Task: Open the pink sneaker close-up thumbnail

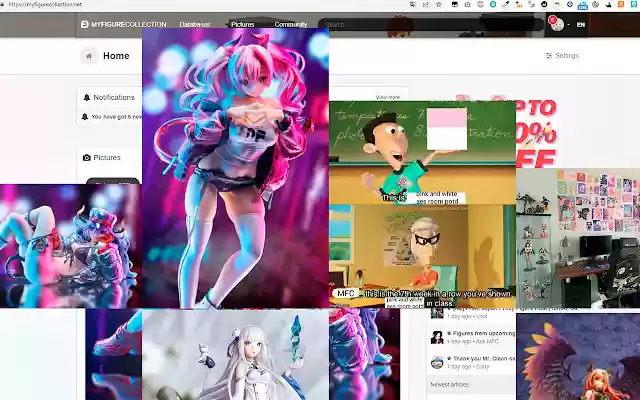Action: pyautogui.click(x=114, y=354)
